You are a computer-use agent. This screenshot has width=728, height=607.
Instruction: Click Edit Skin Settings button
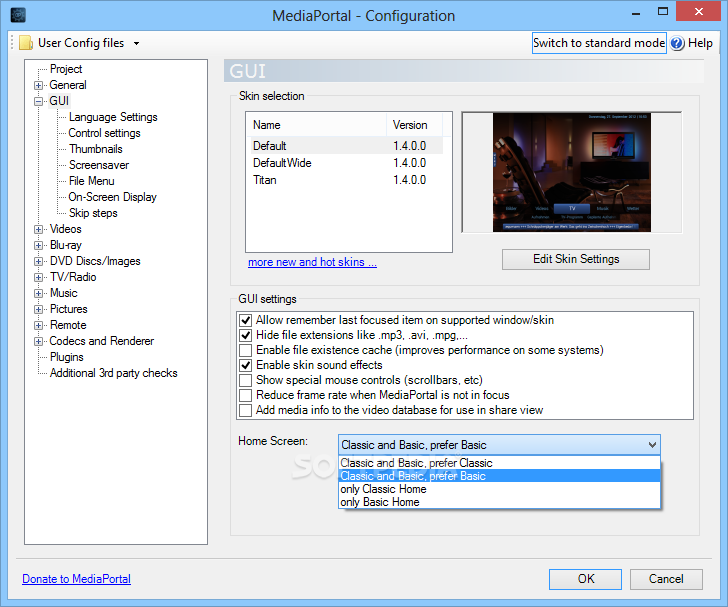576,259
